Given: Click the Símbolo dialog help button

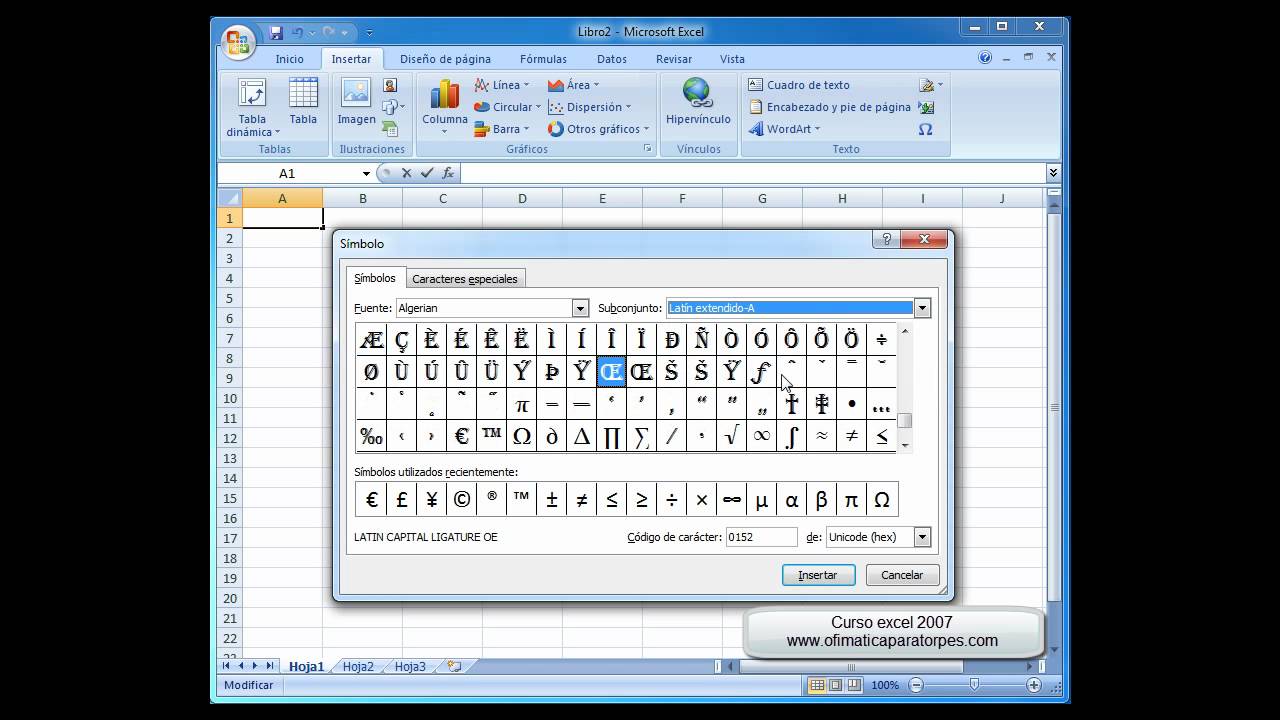Looking at the screenshot, I should (885, 239).
